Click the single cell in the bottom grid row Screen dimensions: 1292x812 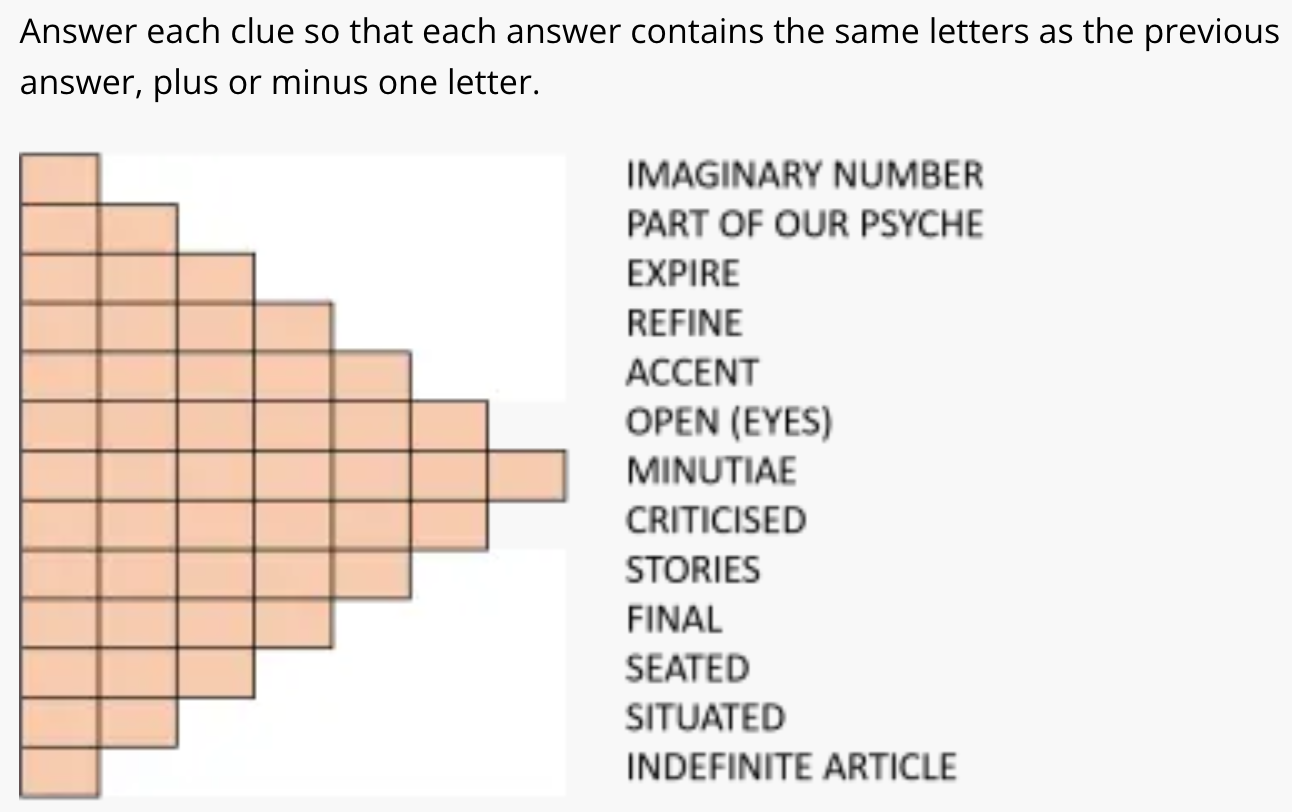(59, 772)
